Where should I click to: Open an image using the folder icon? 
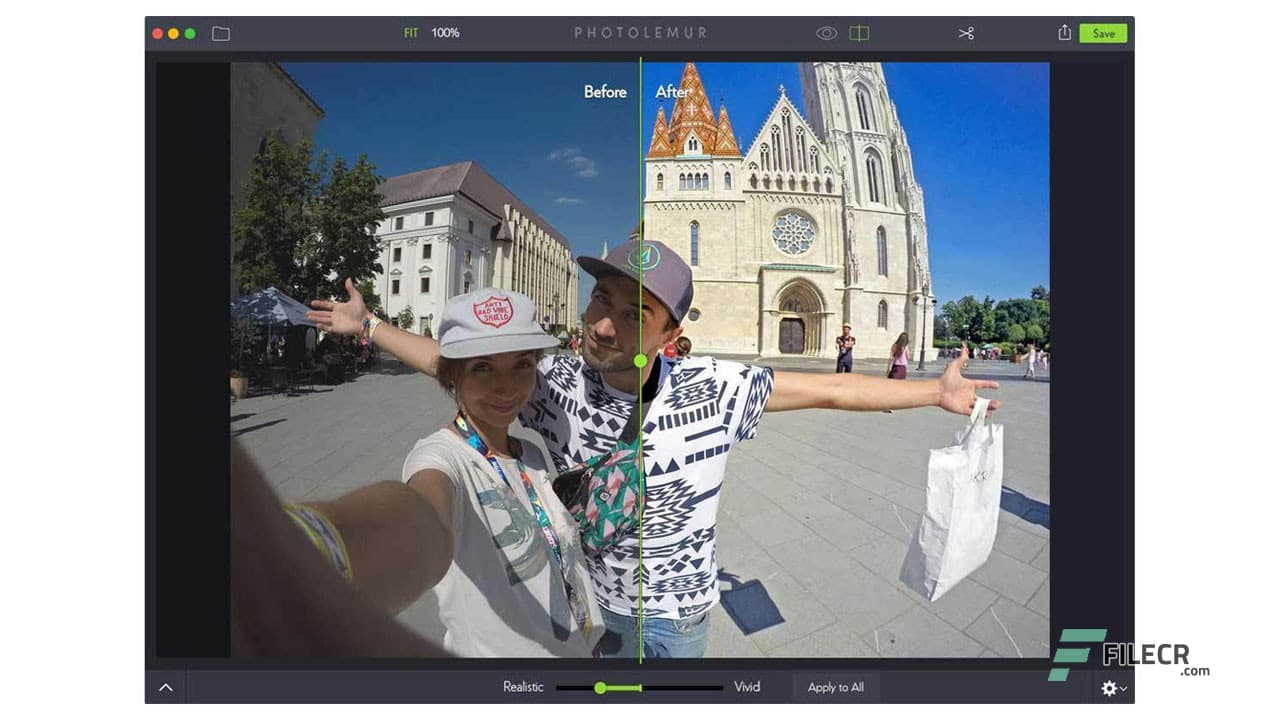(220, 32)
